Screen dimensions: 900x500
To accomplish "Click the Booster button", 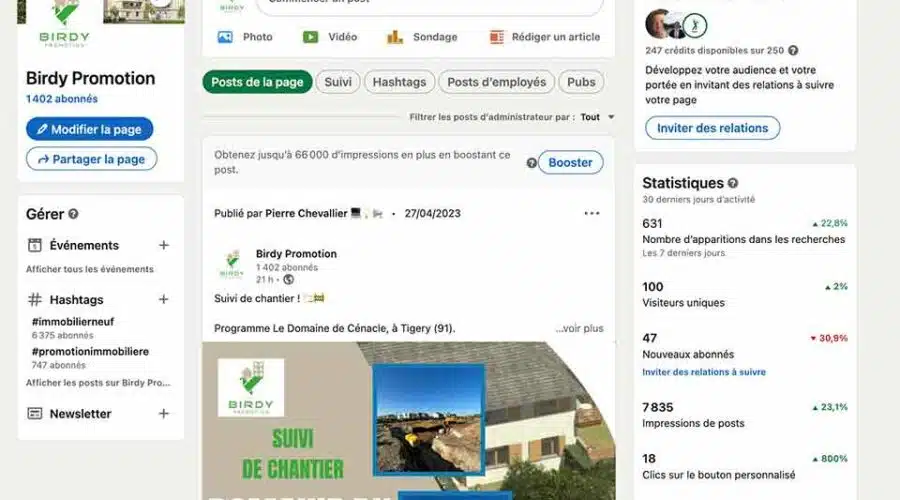I will [x=570, y=162].
